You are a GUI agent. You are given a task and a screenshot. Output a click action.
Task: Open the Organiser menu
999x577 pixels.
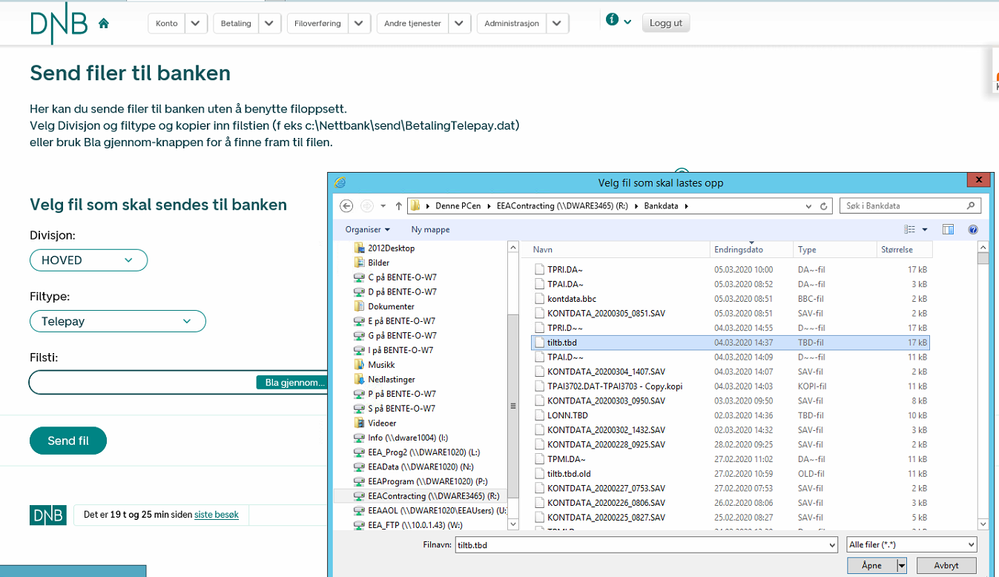click(x=367, y=229)
